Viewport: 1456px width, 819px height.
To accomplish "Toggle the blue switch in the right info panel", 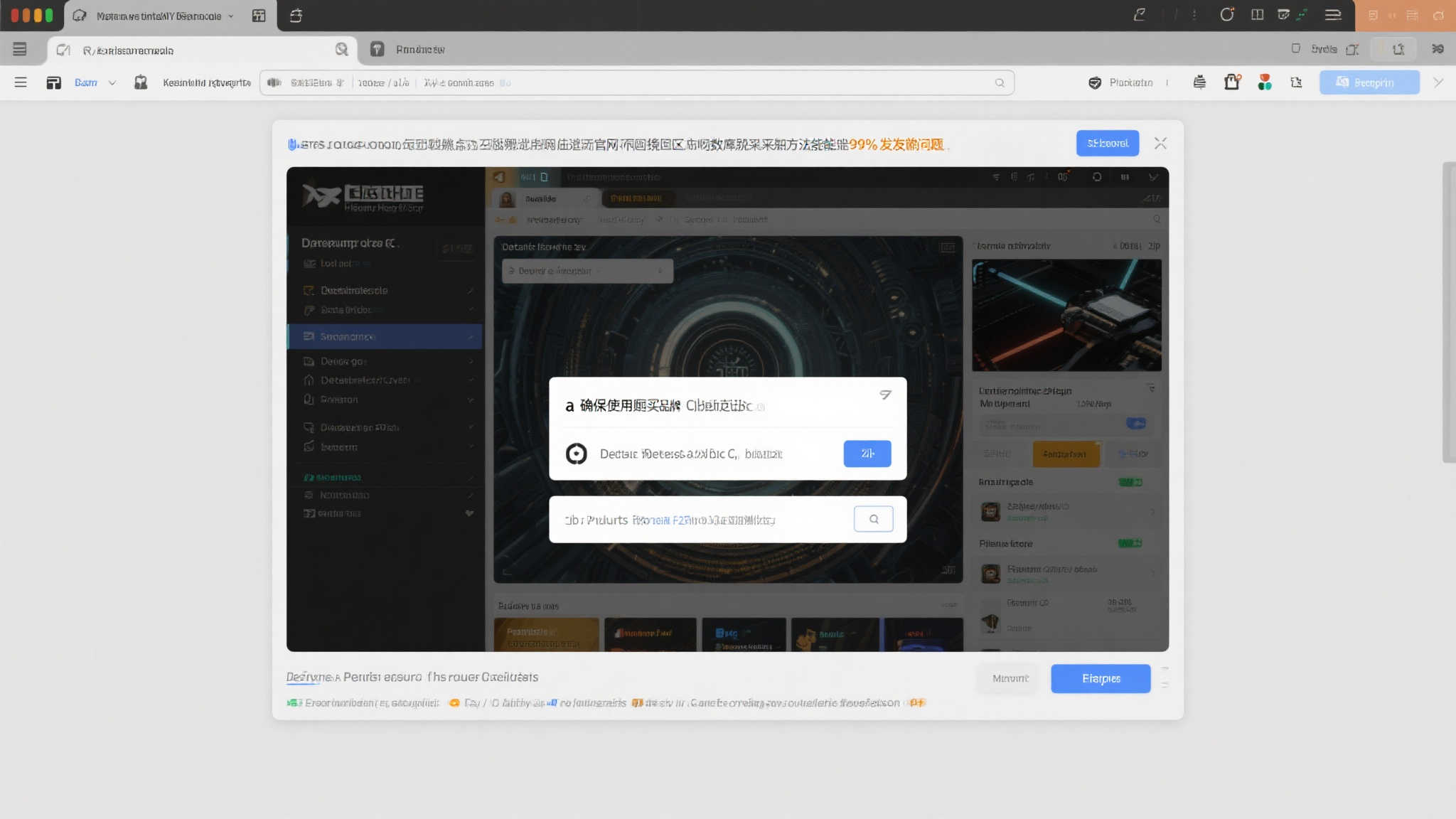I will [x=1136, y=424].
